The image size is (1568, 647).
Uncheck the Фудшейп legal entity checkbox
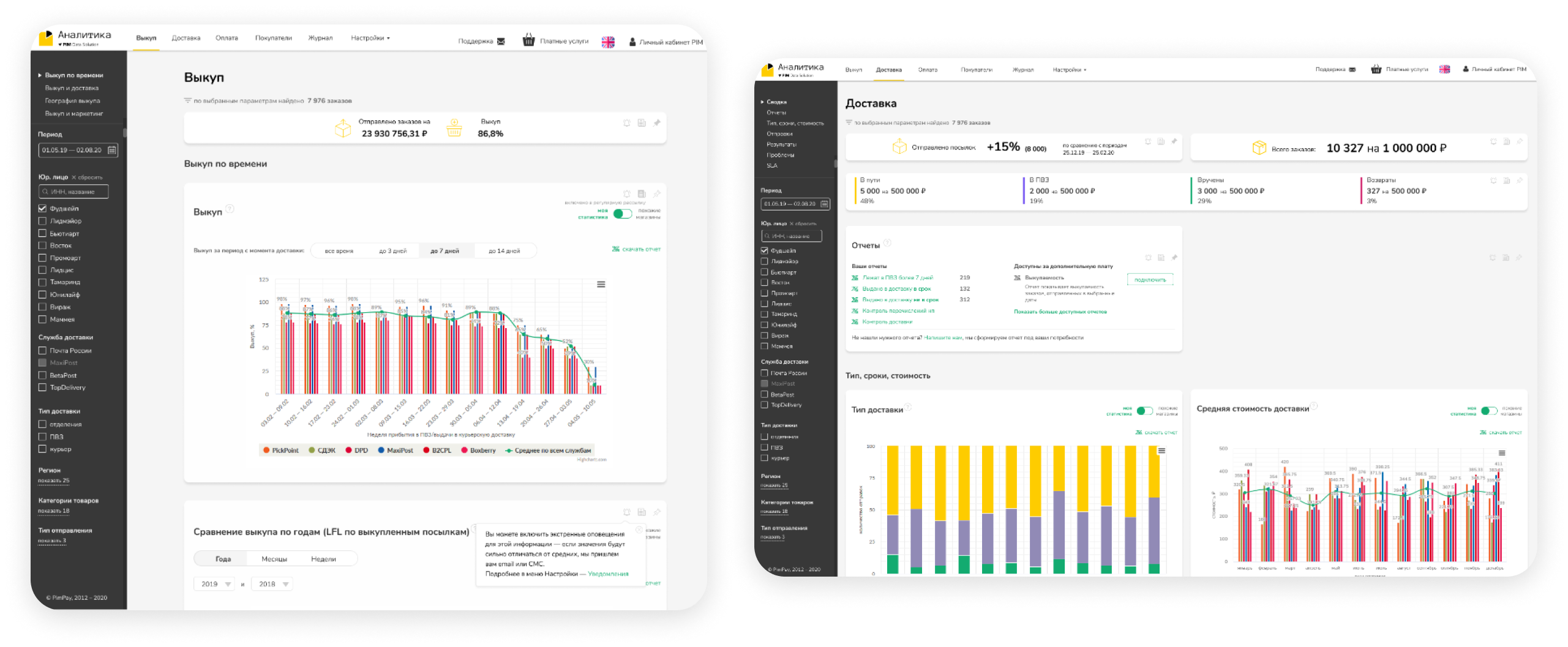pyautogui.click(x=42, y=208)
